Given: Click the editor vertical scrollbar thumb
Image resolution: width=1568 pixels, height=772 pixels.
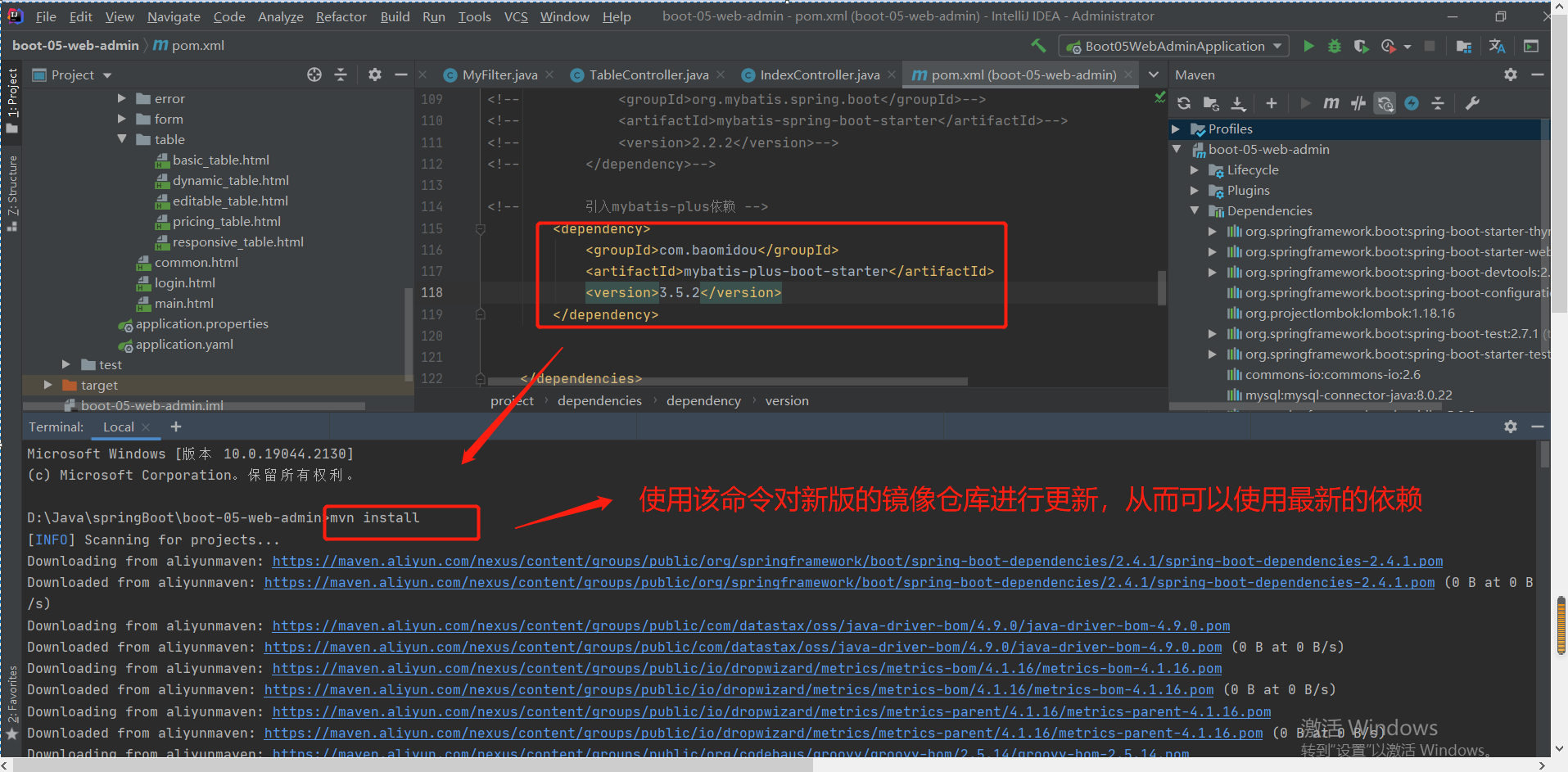Looking at the screenshot, I should 1162,287.
